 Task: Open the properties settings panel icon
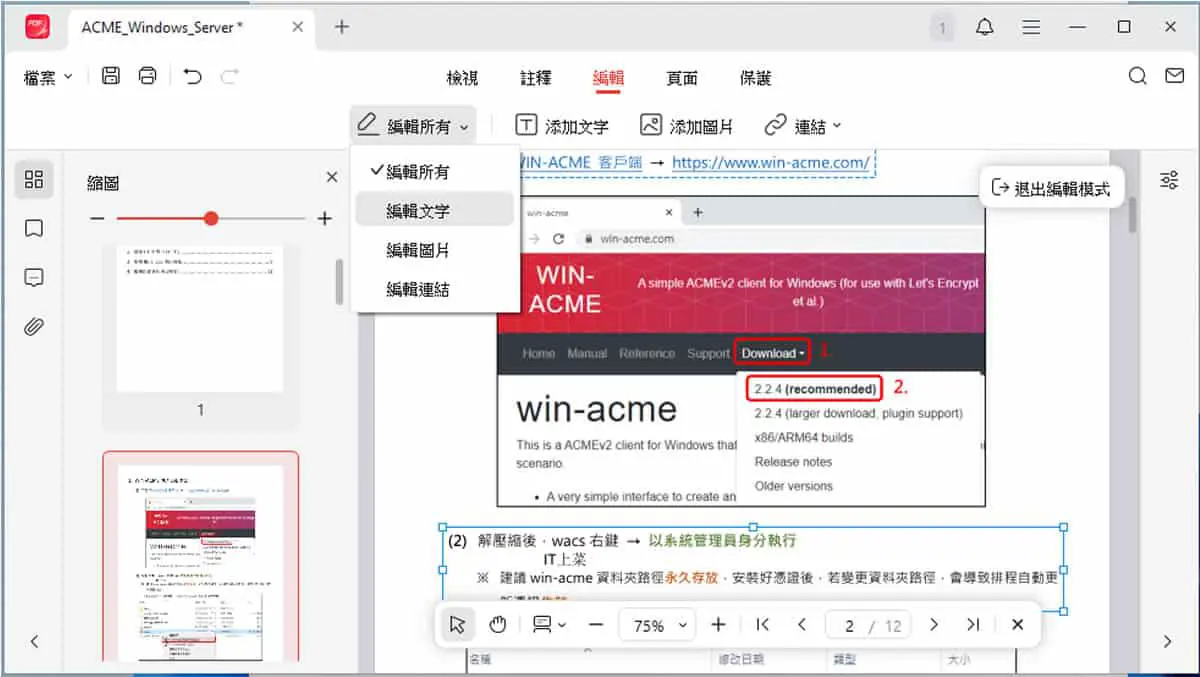[1168, 180]
